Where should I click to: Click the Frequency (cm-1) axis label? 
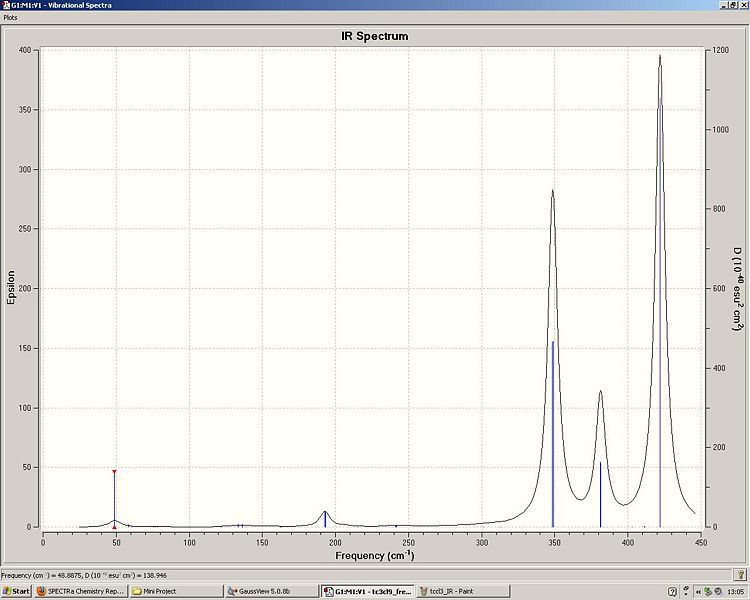pos(375,555)
